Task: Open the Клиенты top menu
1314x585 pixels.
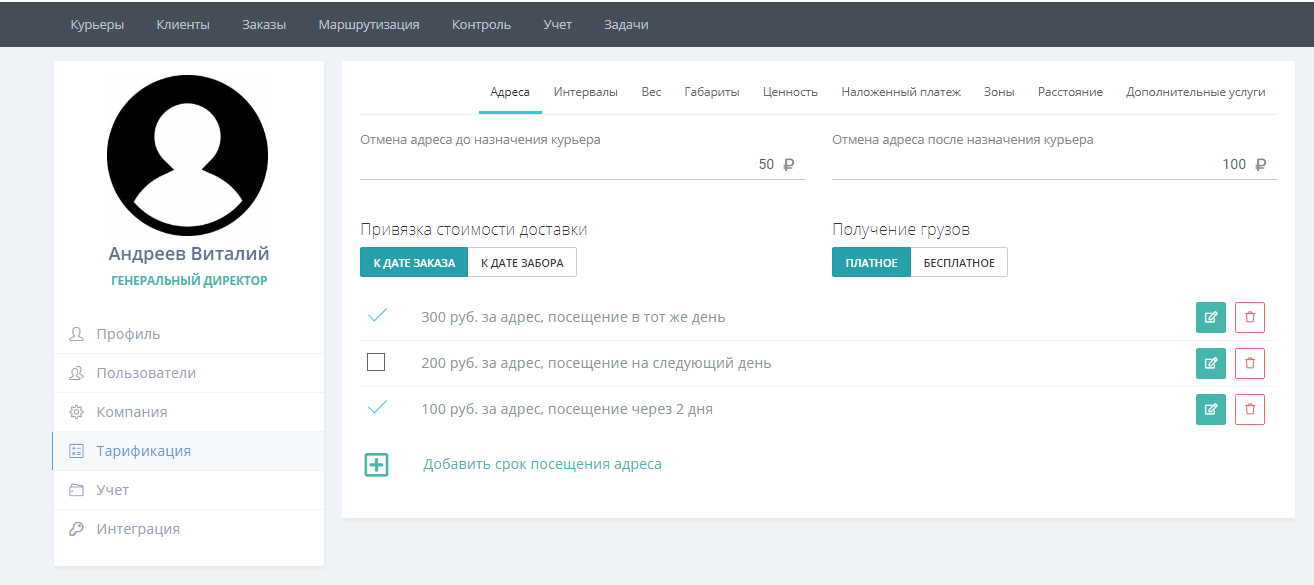Action: pyautogui.click(x=183, y=24)
